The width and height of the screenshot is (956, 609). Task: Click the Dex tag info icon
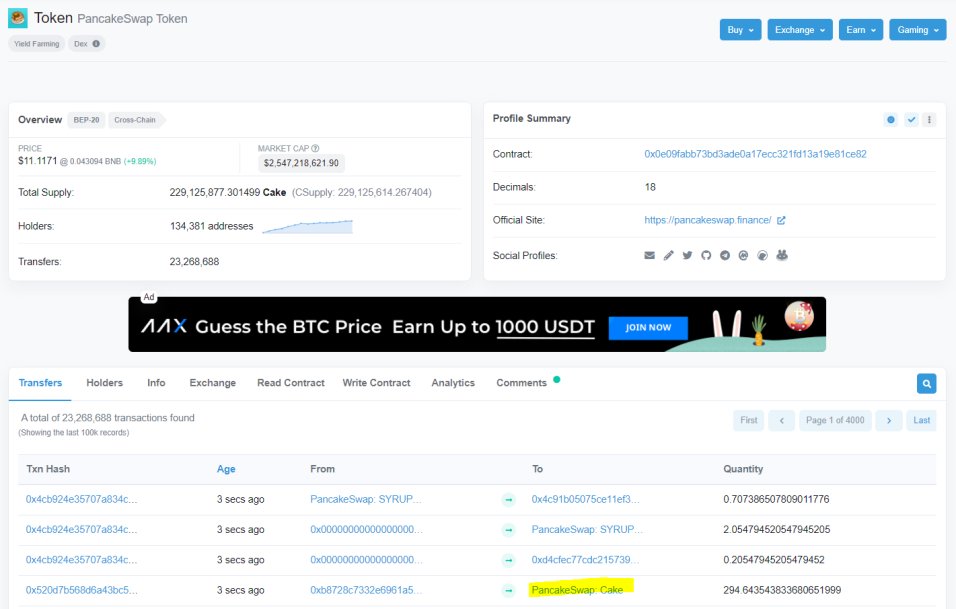click(96, 44)
